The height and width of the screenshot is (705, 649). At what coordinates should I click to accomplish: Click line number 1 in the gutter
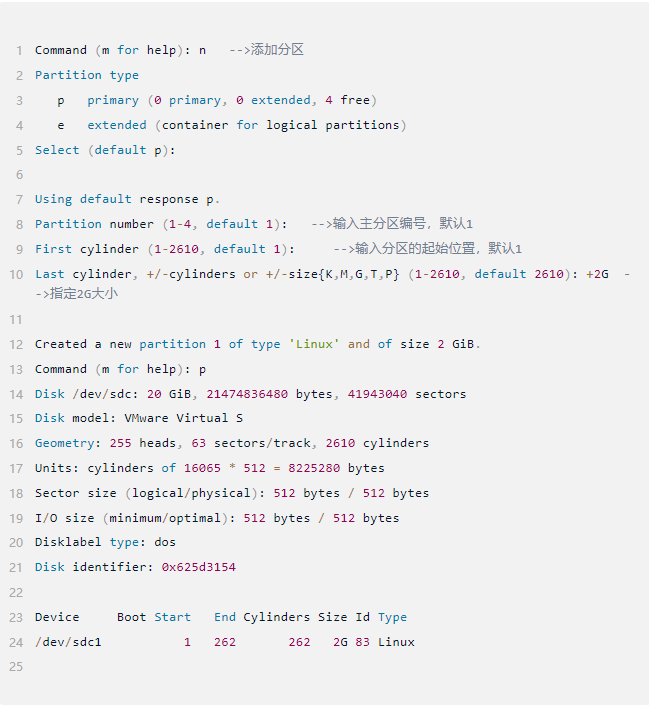point(19,50)
